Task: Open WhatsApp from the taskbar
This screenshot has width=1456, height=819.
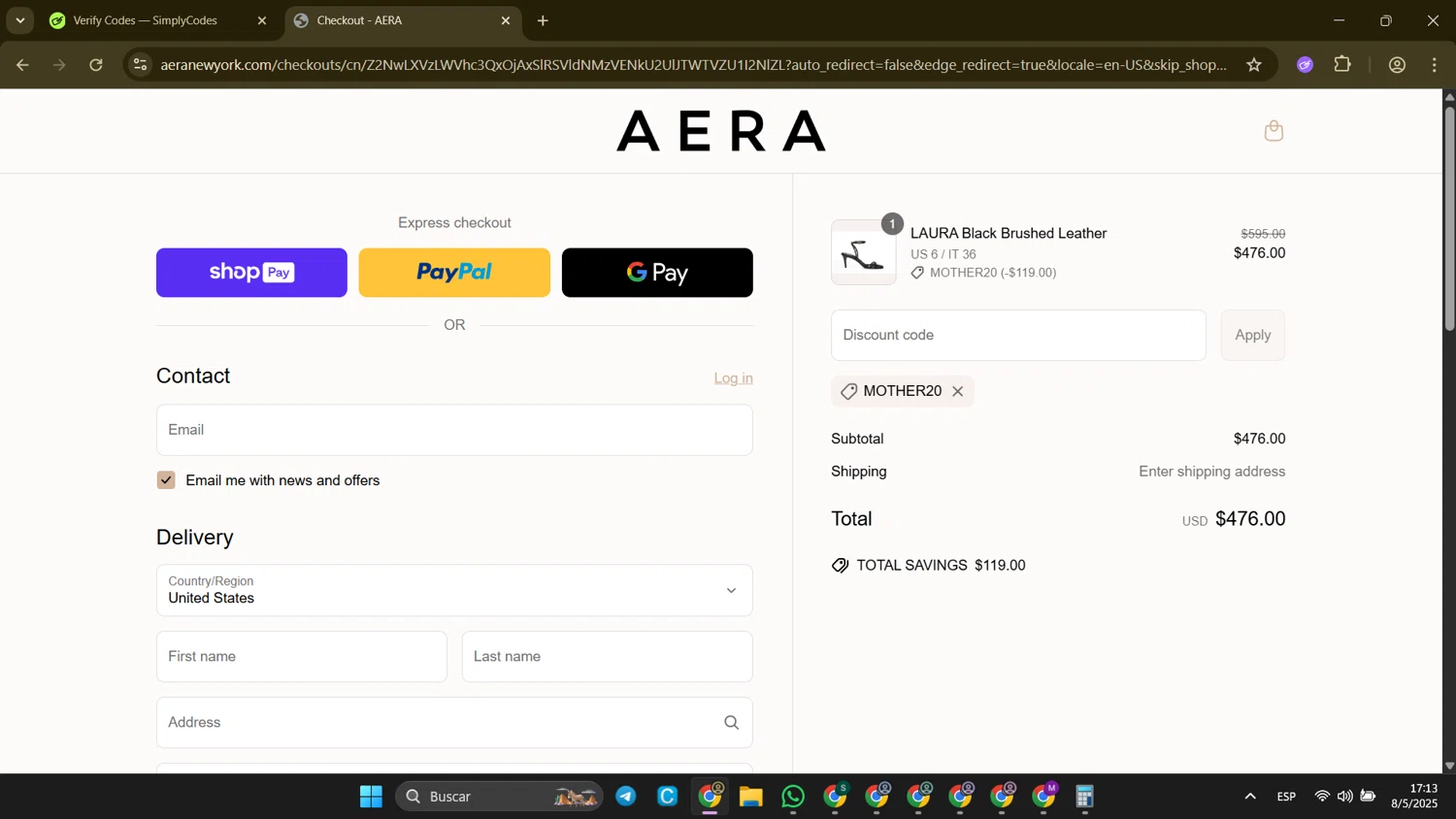Action: coord(793,797)
